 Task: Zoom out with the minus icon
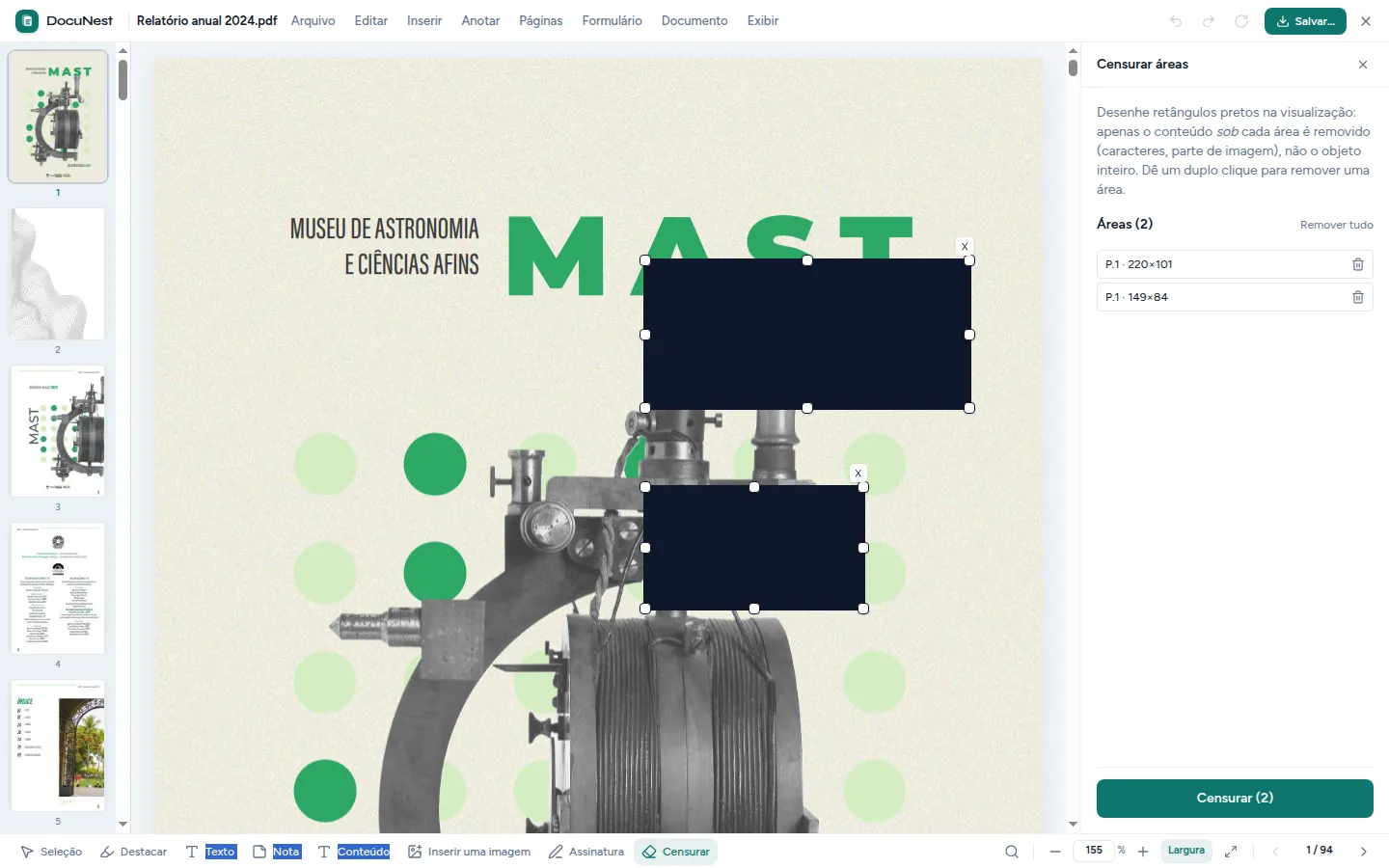1055,852
